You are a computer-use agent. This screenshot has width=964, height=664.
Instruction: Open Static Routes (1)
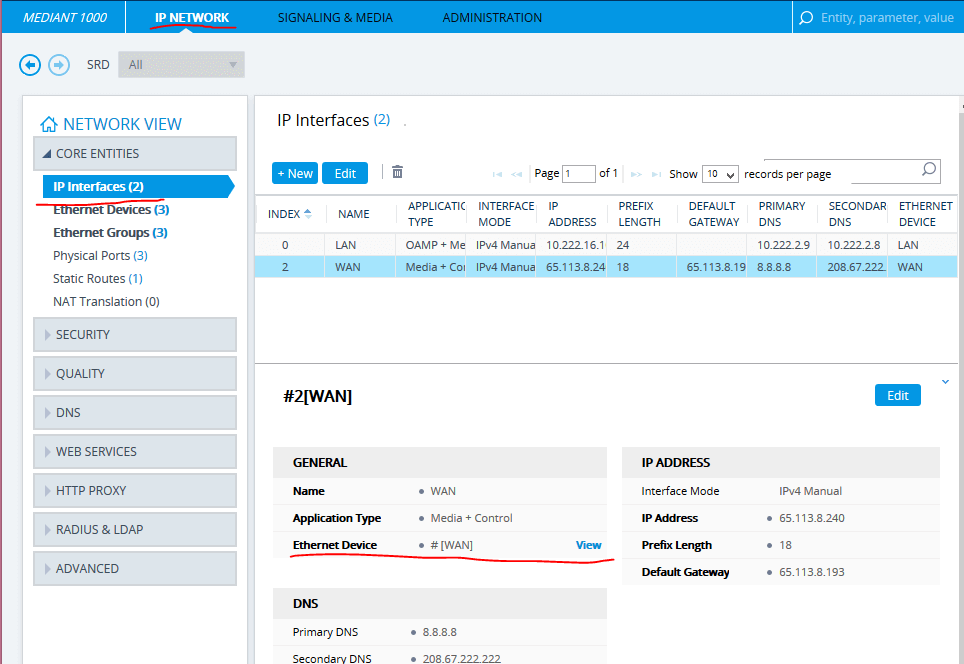coord(98,279)
